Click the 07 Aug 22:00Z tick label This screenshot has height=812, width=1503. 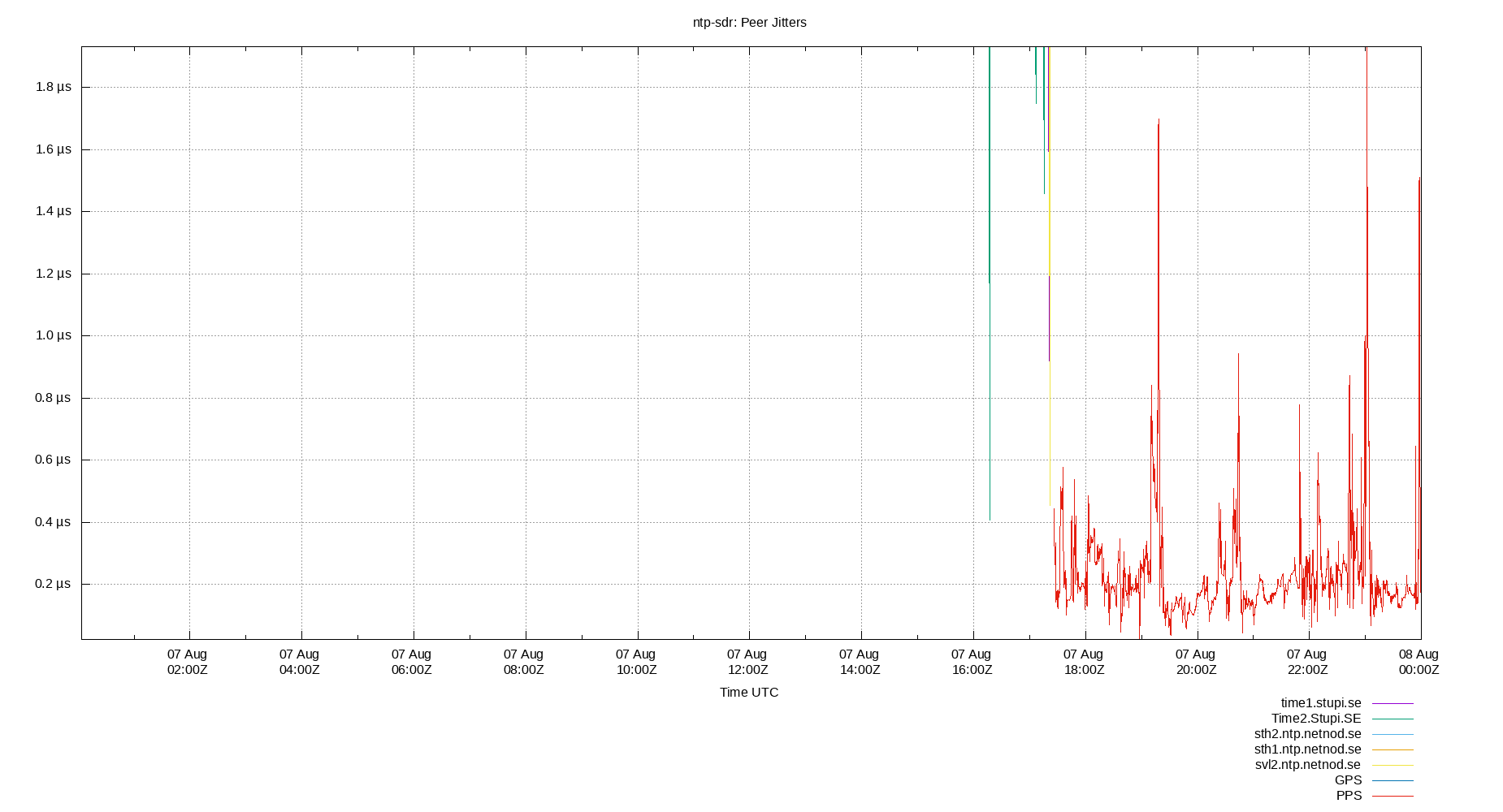(x=1307, y=662)
